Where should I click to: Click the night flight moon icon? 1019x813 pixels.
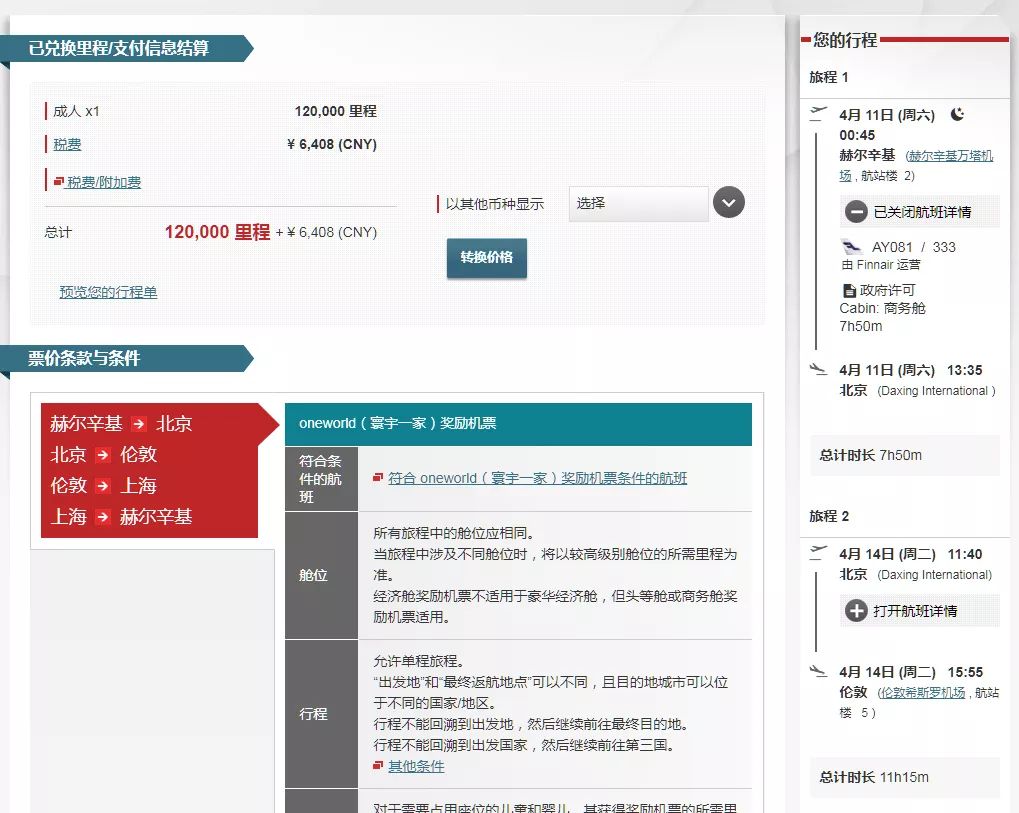point(956,114)
